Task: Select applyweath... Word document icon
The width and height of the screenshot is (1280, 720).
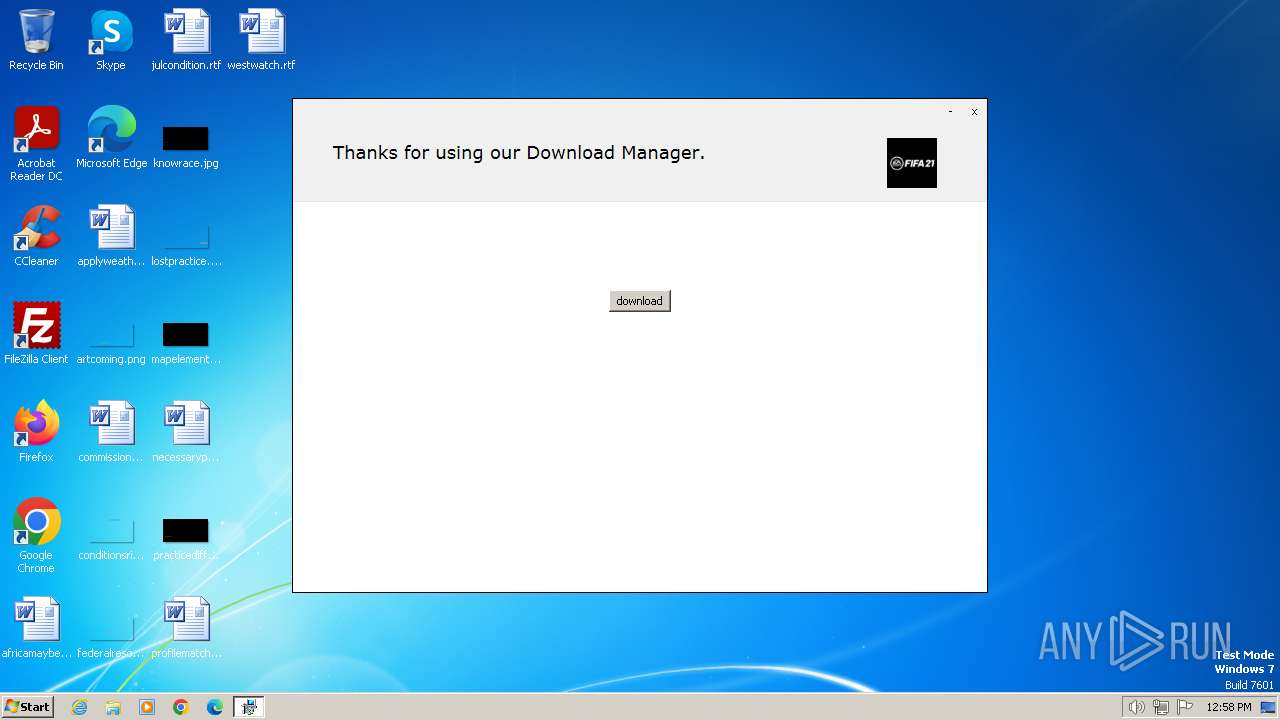Action: pyautogui.click(x=111, y=235)
